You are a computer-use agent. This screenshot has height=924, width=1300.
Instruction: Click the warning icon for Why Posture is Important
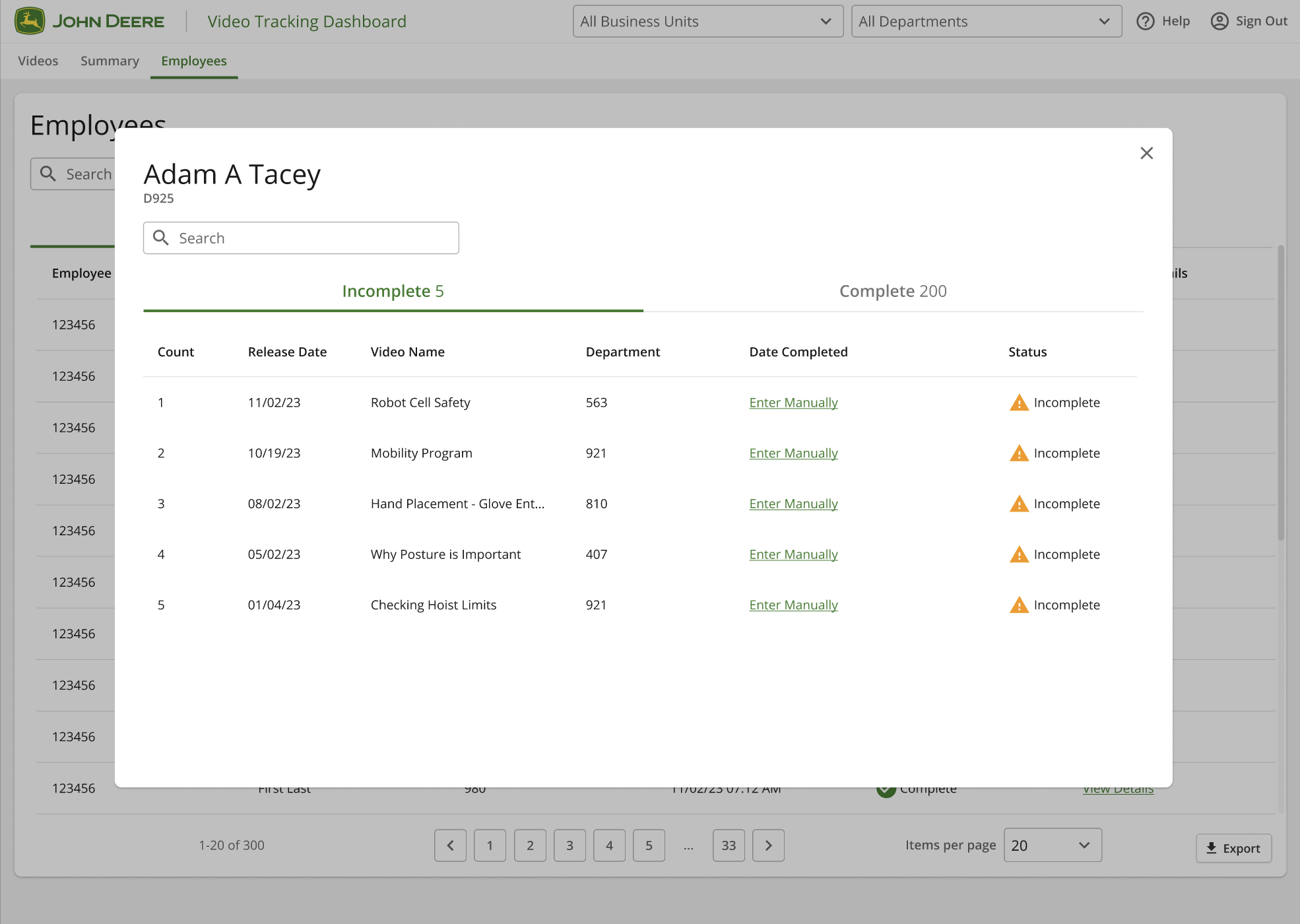coord(1019,554)
